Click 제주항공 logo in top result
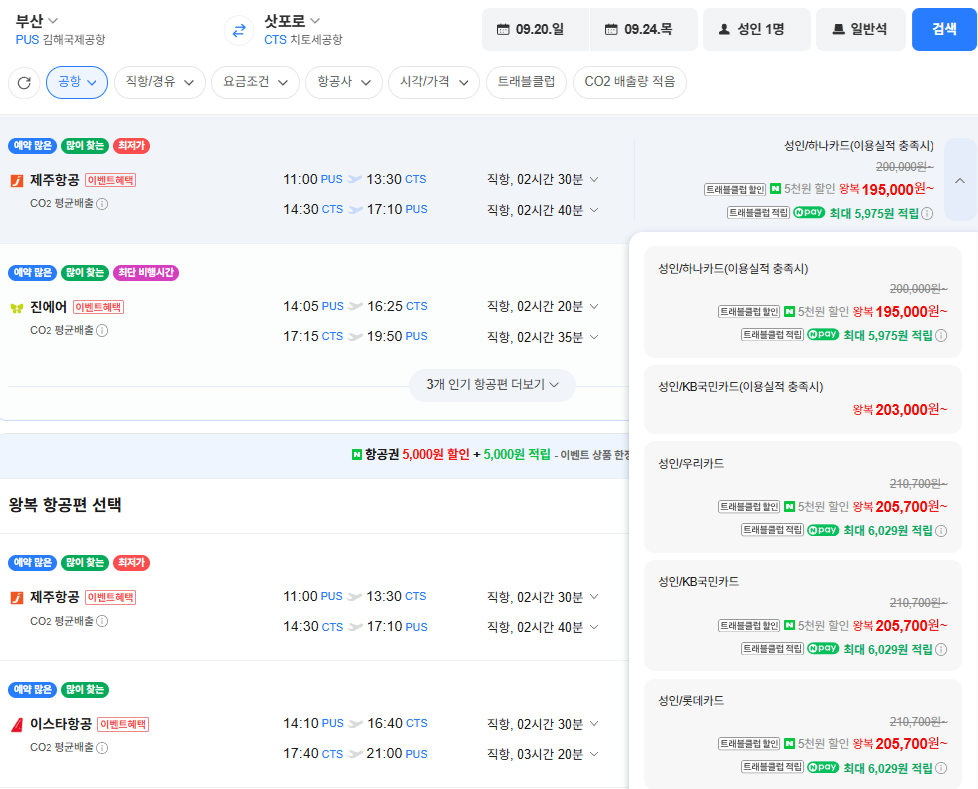Screen dimensions: 978x789 (17, 181)
